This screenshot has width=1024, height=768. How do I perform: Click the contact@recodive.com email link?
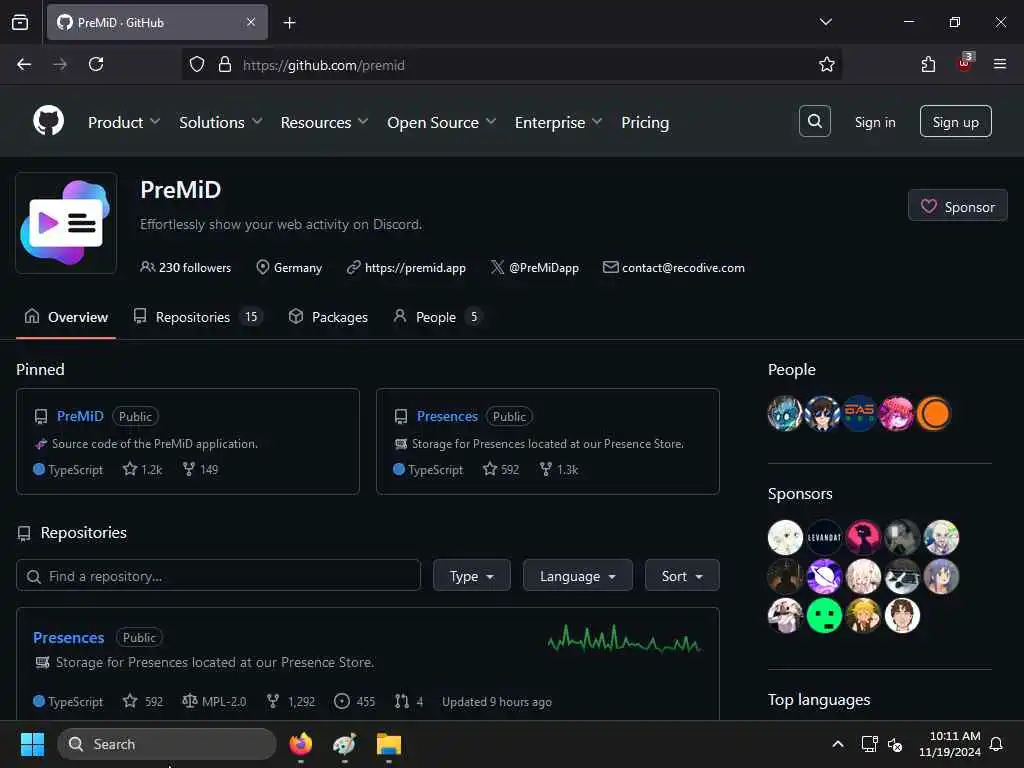pyautogui.click(x=683, y=268)
